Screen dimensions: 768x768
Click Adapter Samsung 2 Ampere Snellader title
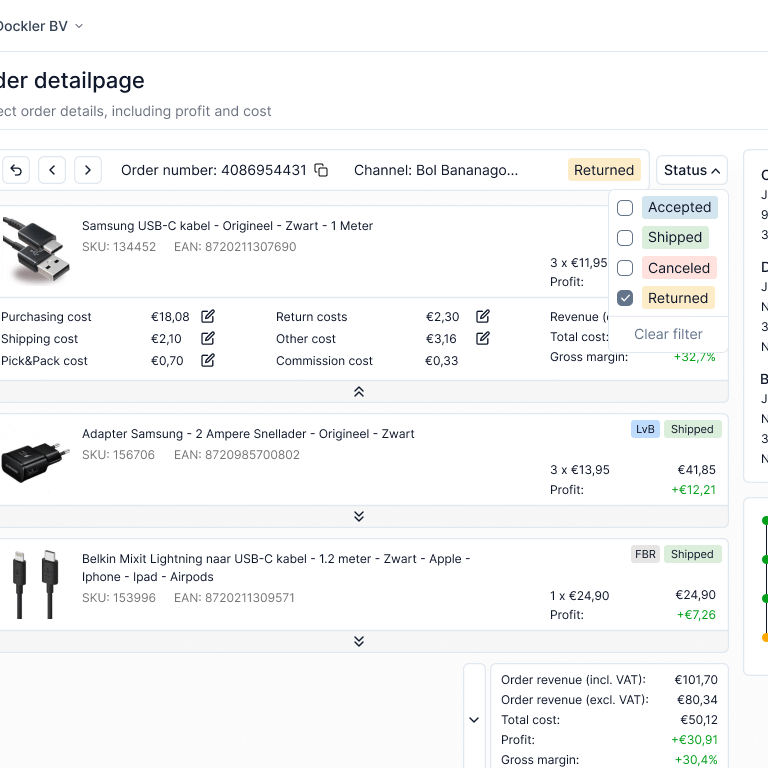[x=248, y=434]
